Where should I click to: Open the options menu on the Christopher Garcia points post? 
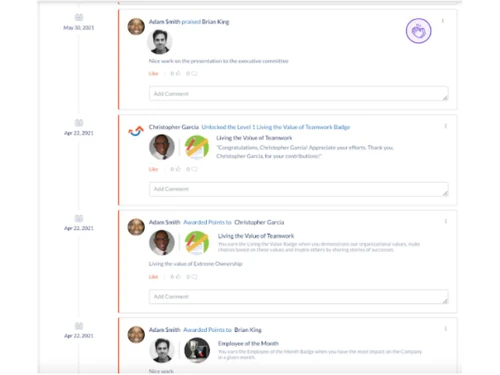445,221
